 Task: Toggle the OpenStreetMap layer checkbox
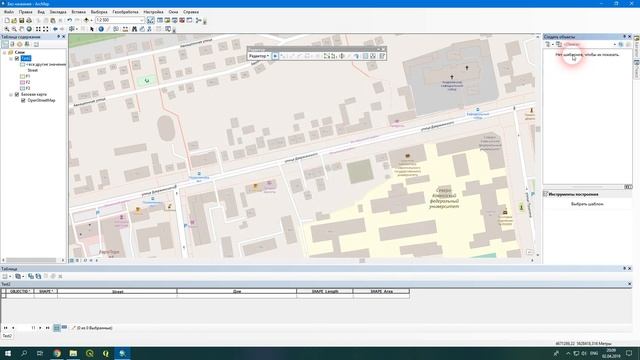(23, 100)
